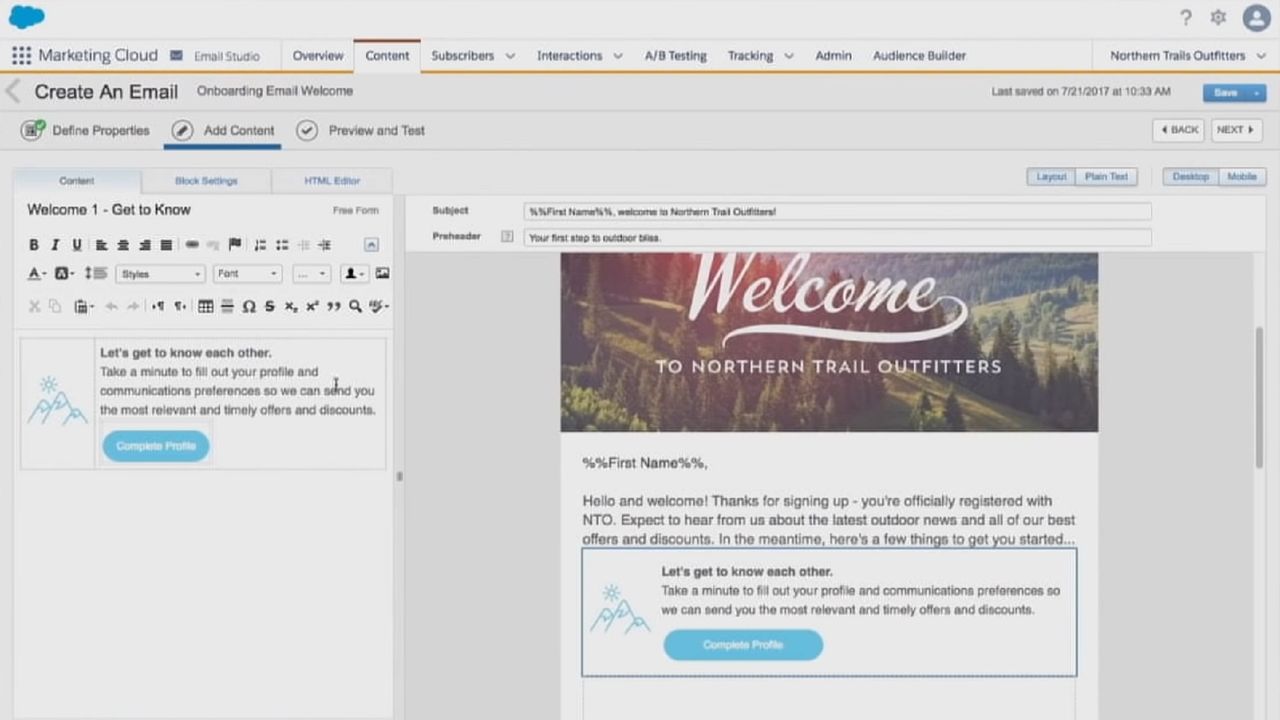This screenshot has height=720, width=1280.
Task: Insert an image using the image icon
Action: coord(382,274)
